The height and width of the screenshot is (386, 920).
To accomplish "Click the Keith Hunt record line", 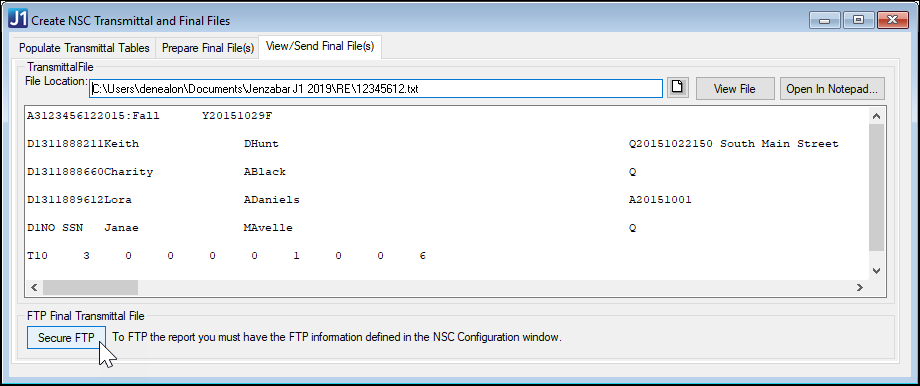I will (433, 144).
